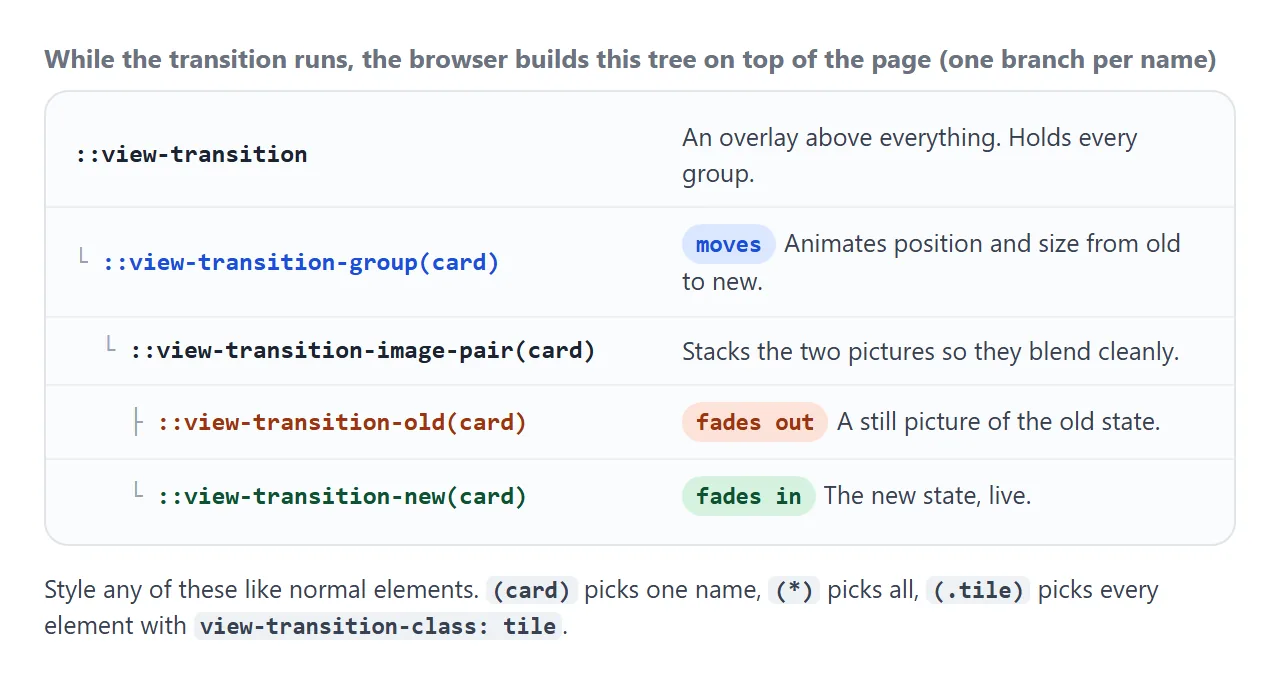Click the orange "fades out" badge
This screenshot has height=690, width=1280.
coord(755,422)
